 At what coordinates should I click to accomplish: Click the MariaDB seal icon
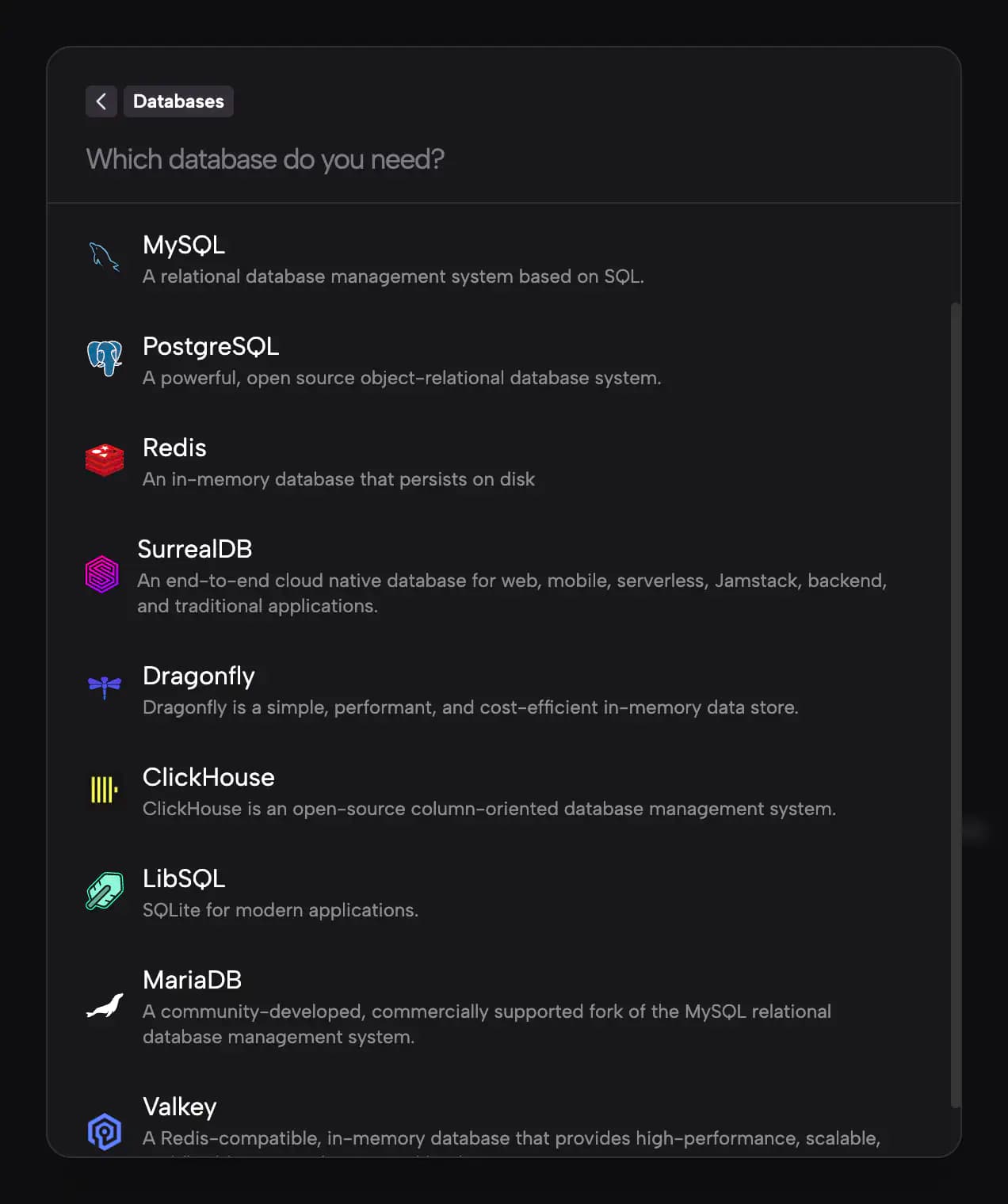pos(105,1006)
